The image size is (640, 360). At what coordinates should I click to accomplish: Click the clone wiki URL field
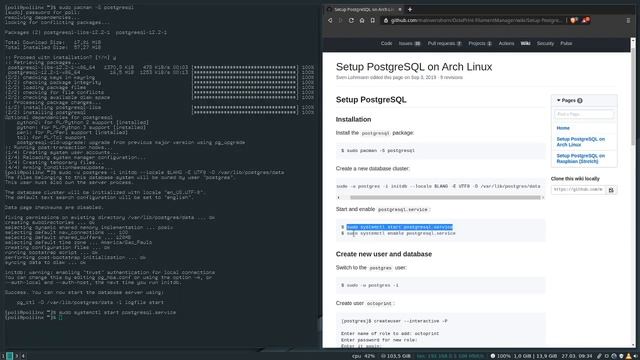point(578,190)
